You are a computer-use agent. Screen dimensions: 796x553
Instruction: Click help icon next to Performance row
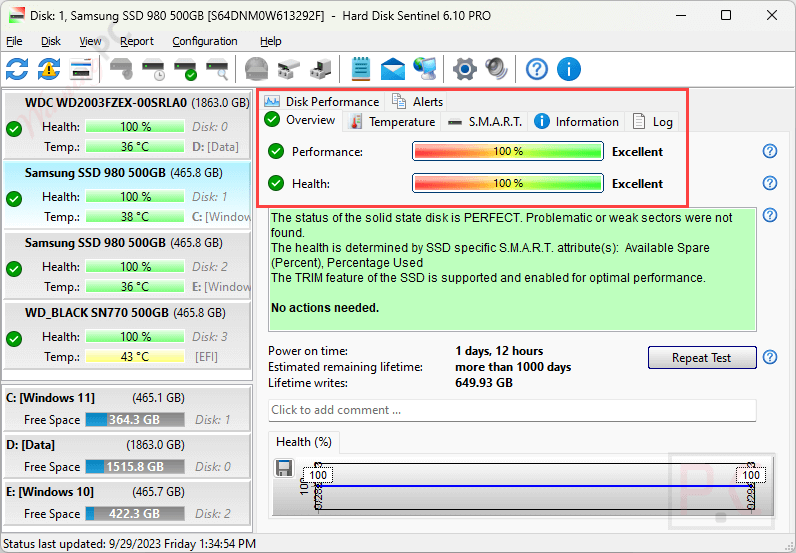770,151
